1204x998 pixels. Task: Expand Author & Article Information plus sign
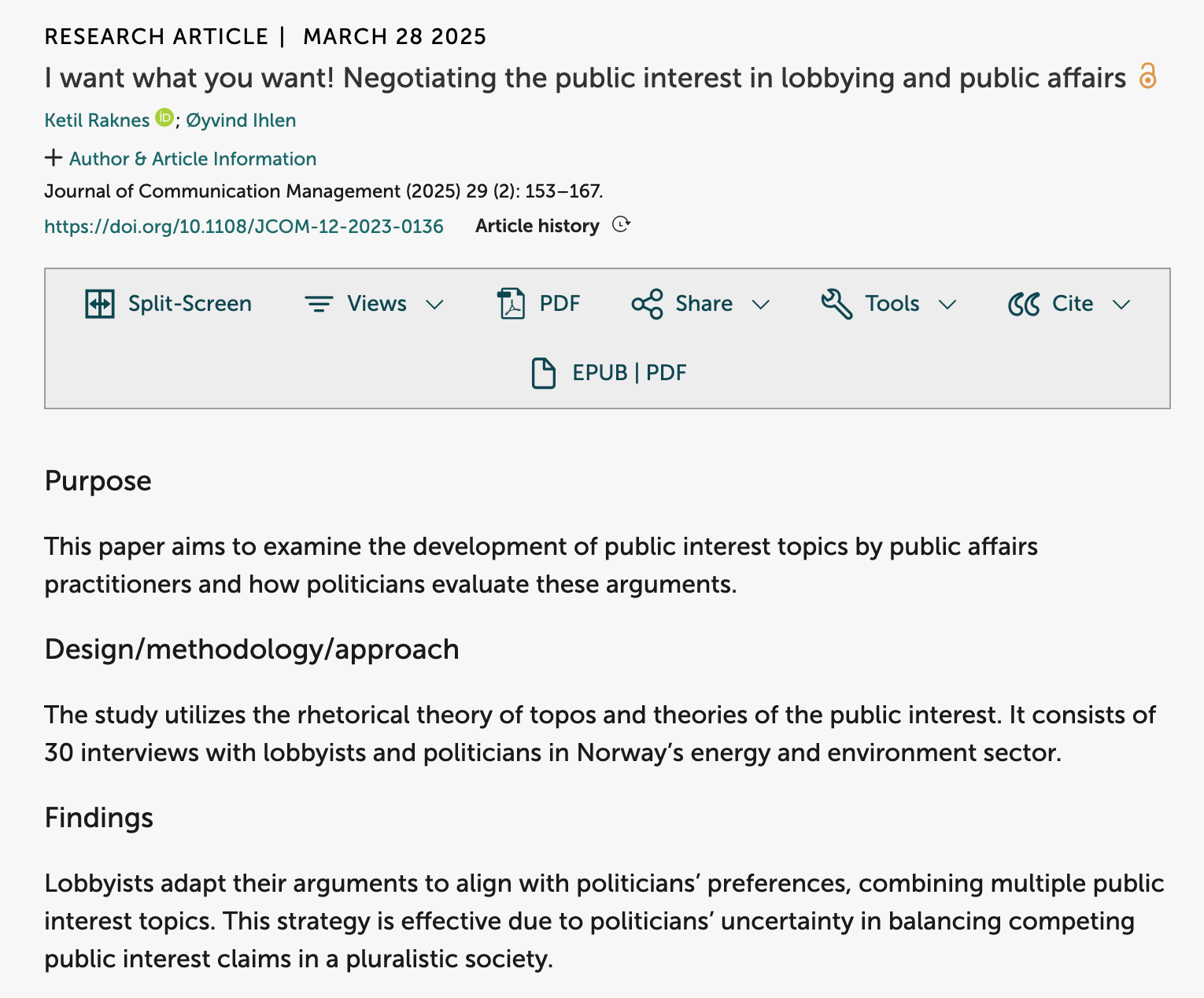coord(53,158)
